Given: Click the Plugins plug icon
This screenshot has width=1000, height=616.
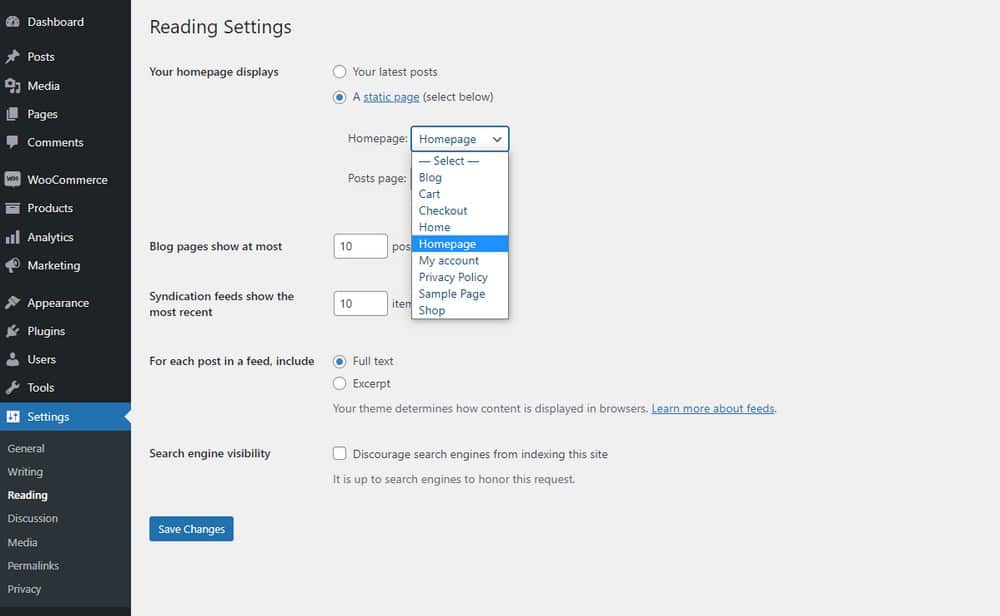Looking at the screenshot, I should [12, 331].
